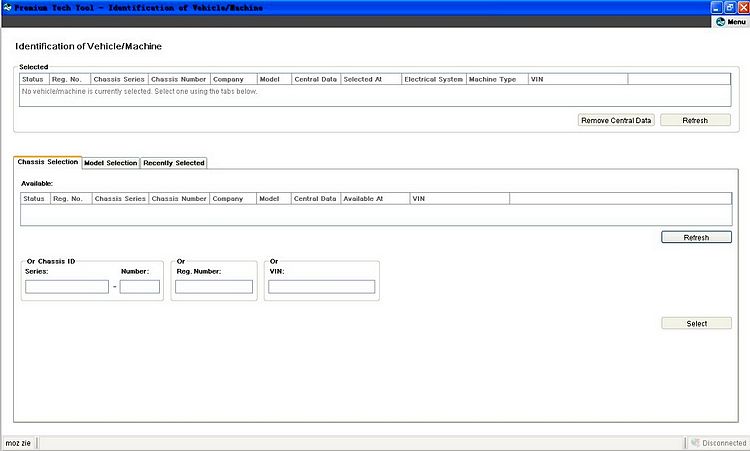750x451 pixels.
Task: Click the Selected At column header
Action: [371, 79]
